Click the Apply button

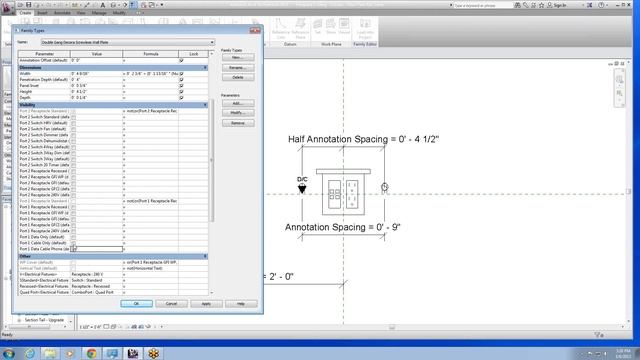pyautogui.click(x=206, y=304)
